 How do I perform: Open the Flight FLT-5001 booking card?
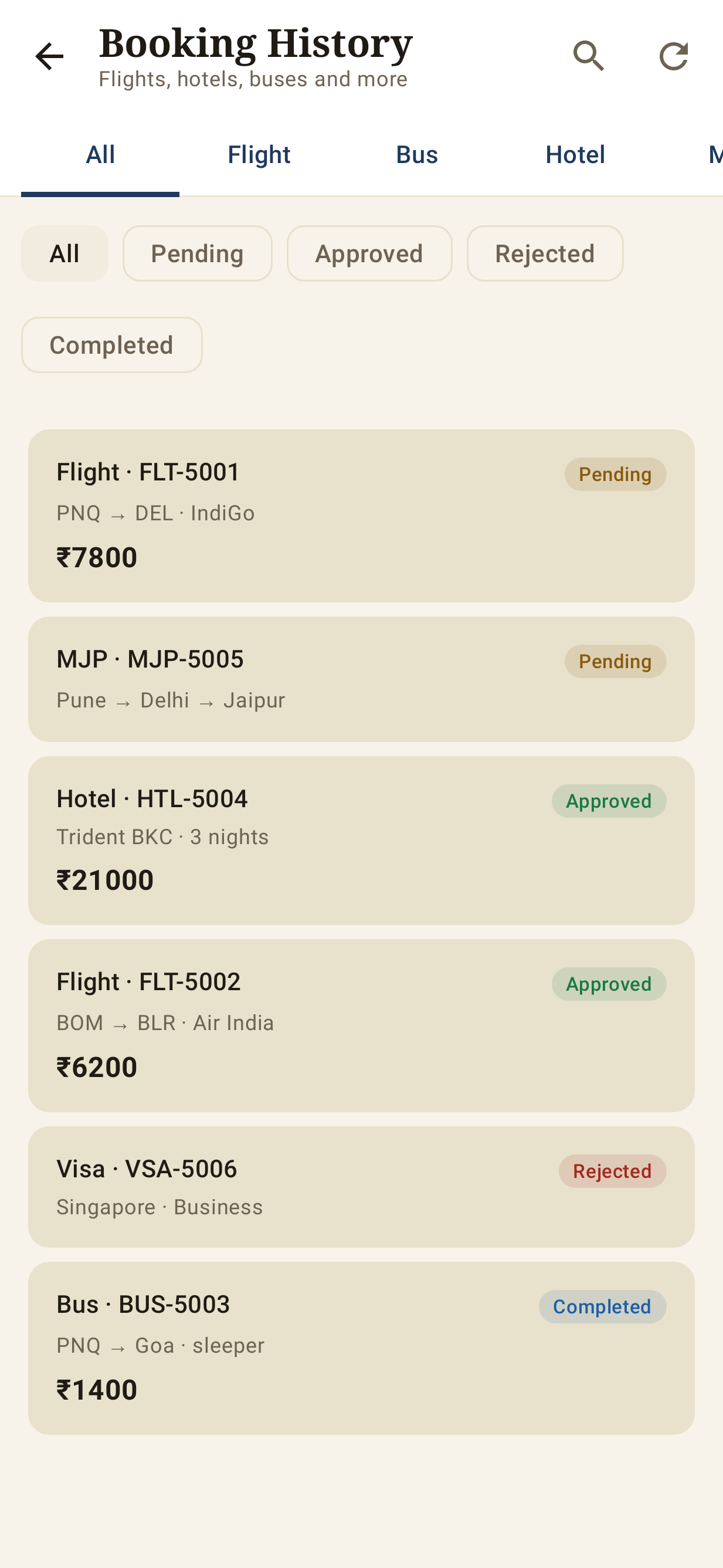(x=361, y=516)
